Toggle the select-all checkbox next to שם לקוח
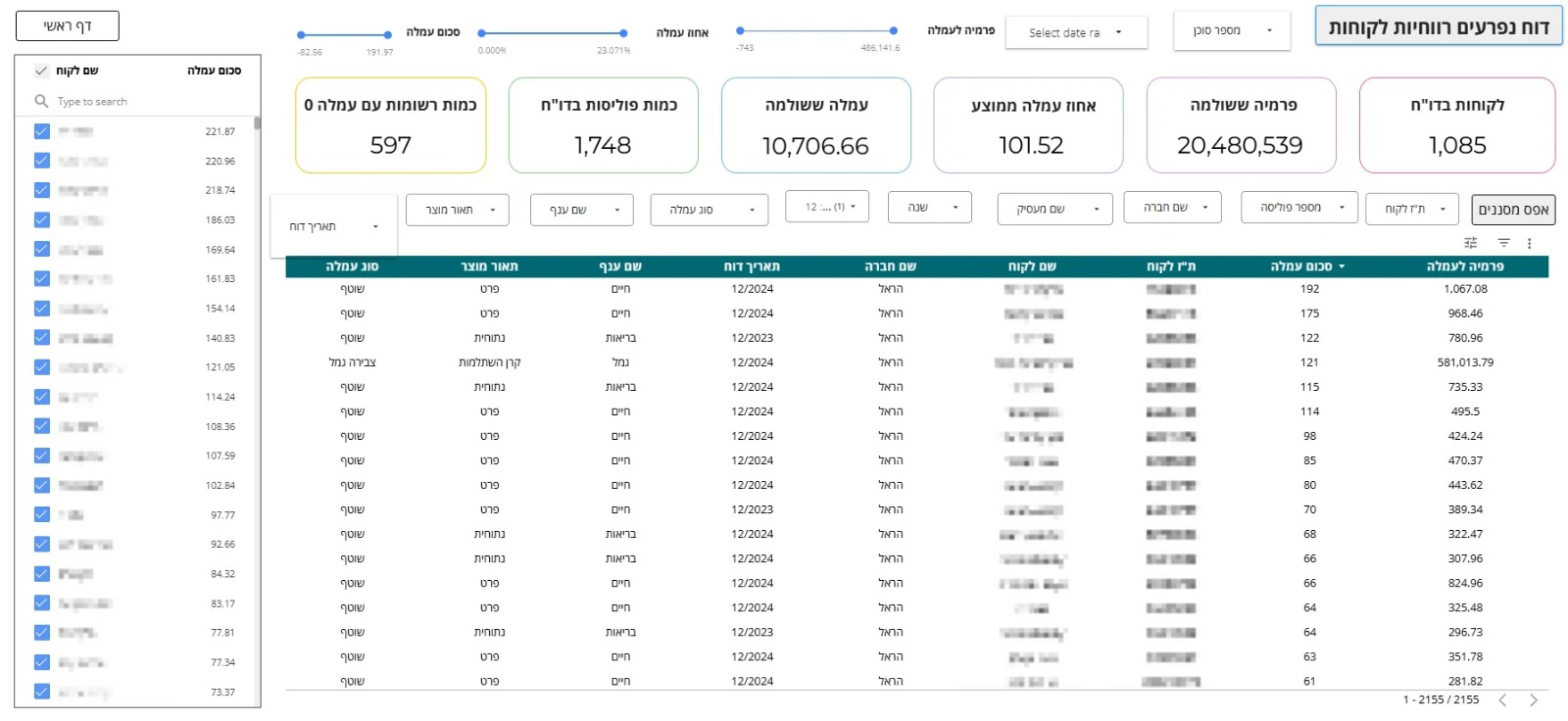 tap(41, 71)
